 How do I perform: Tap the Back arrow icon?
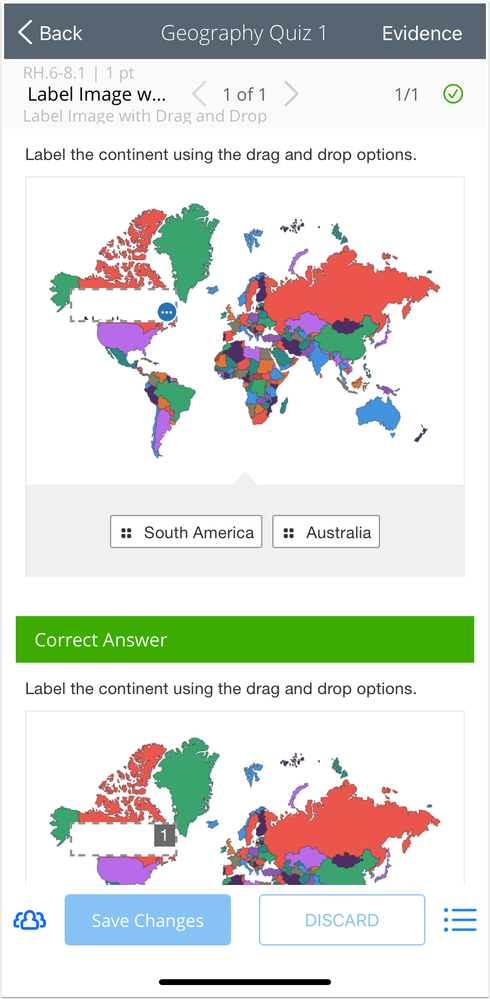tap(25, 32)
